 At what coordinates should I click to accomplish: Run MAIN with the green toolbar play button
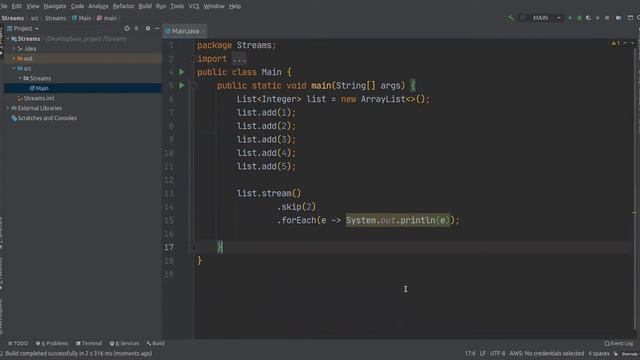[570, 18]
